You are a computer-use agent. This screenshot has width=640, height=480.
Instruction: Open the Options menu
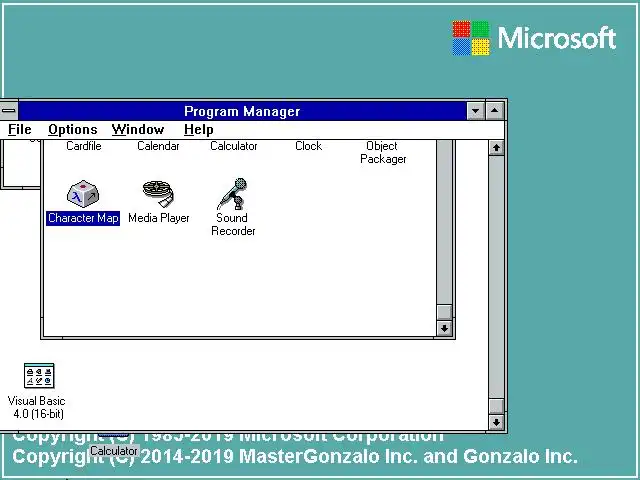pos(73,130)
